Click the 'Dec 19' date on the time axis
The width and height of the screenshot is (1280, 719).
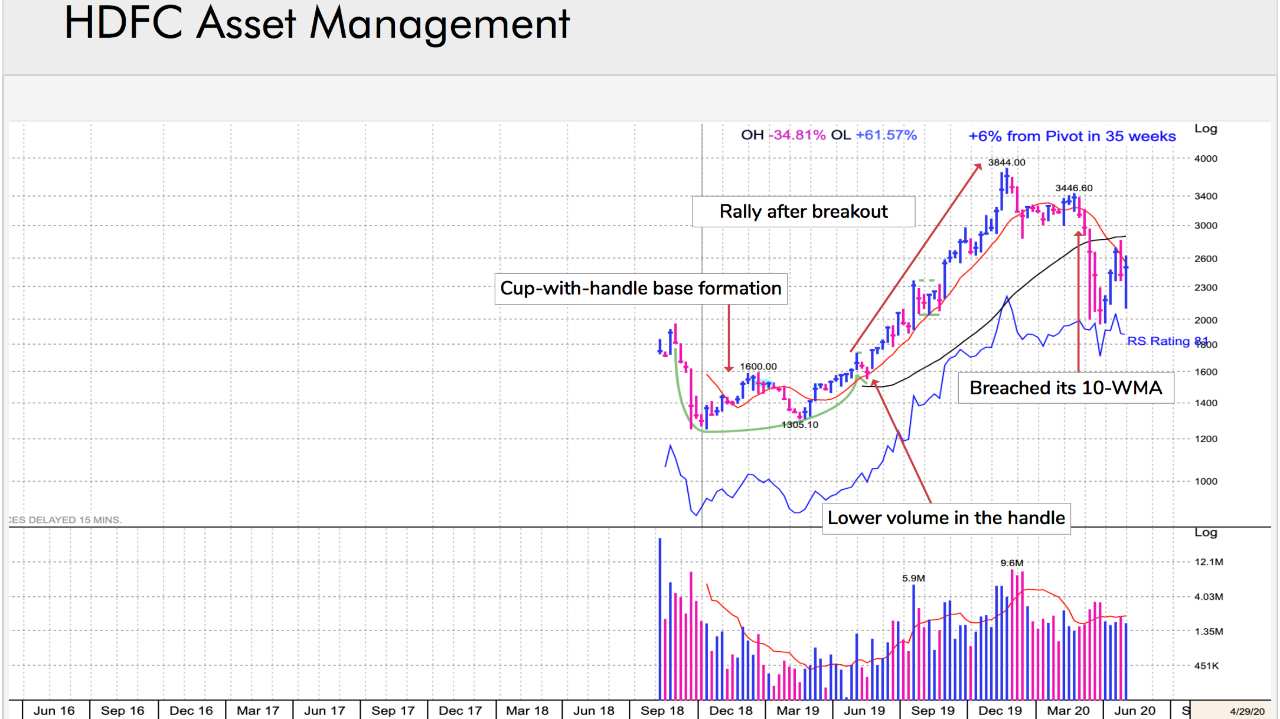tap(1001, 711)
